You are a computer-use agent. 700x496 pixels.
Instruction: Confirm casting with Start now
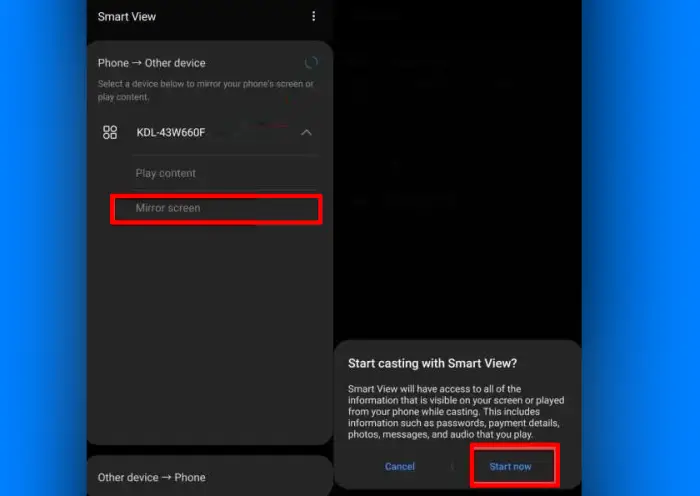[510, 467]
